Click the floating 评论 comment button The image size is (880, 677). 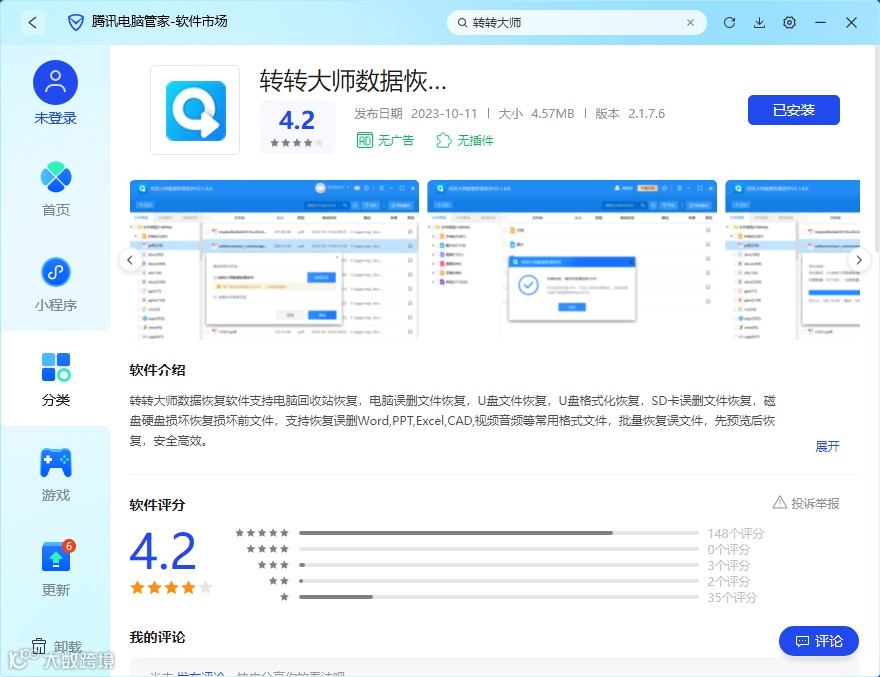pos(819,641)
